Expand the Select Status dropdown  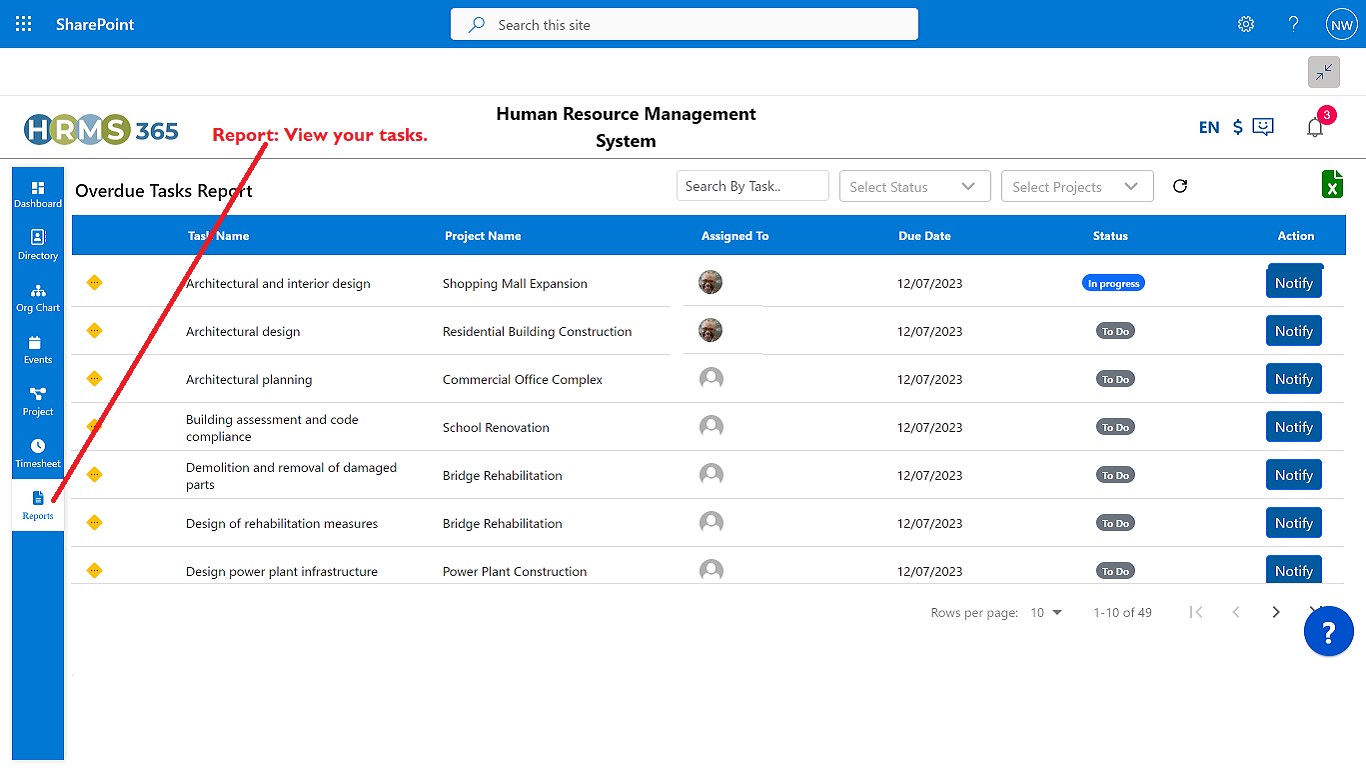click(914, 186)
